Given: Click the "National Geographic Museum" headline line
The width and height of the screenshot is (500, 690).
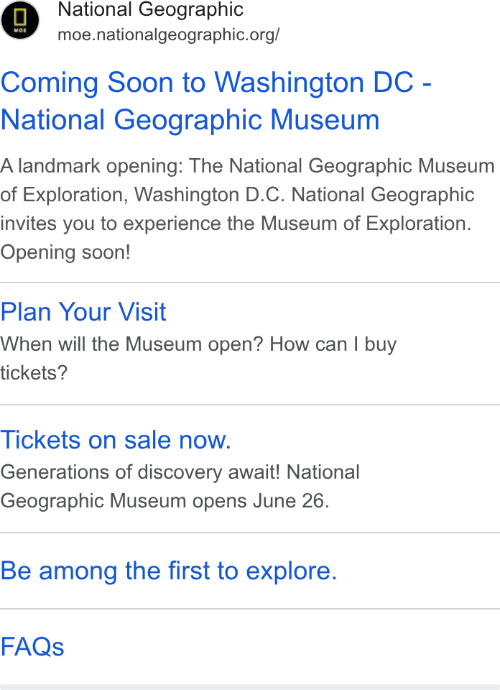Looking at the screenshot, I should coord(190,121).
